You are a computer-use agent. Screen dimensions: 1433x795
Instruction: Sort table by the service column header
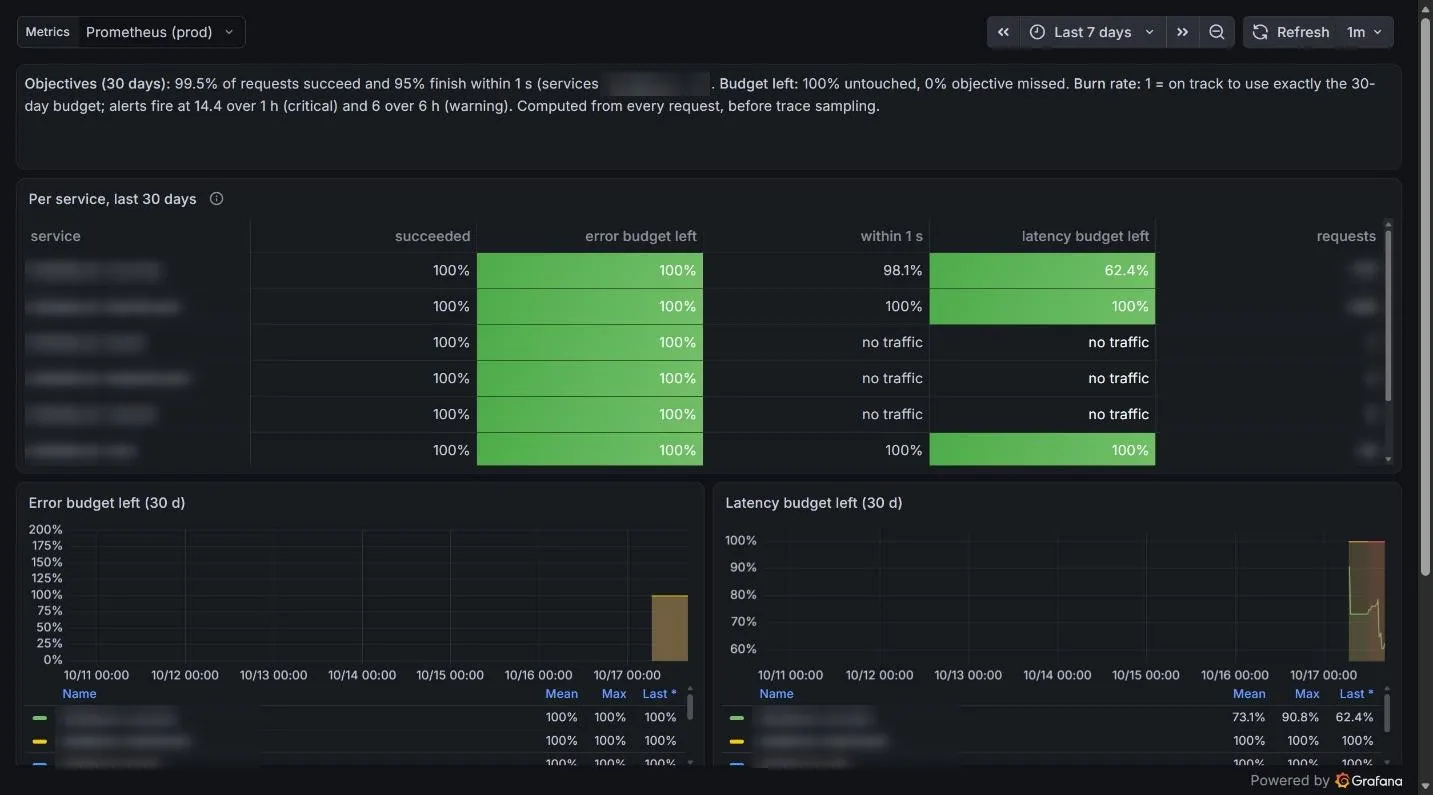click(x=56, y=236)
